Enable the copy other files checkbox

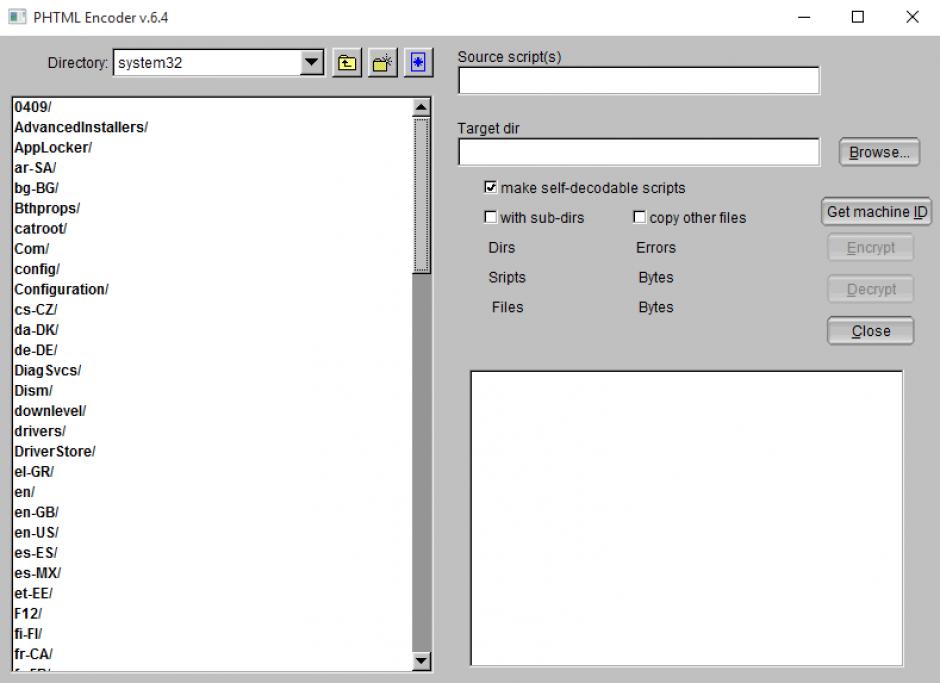[x=639, y=217]
